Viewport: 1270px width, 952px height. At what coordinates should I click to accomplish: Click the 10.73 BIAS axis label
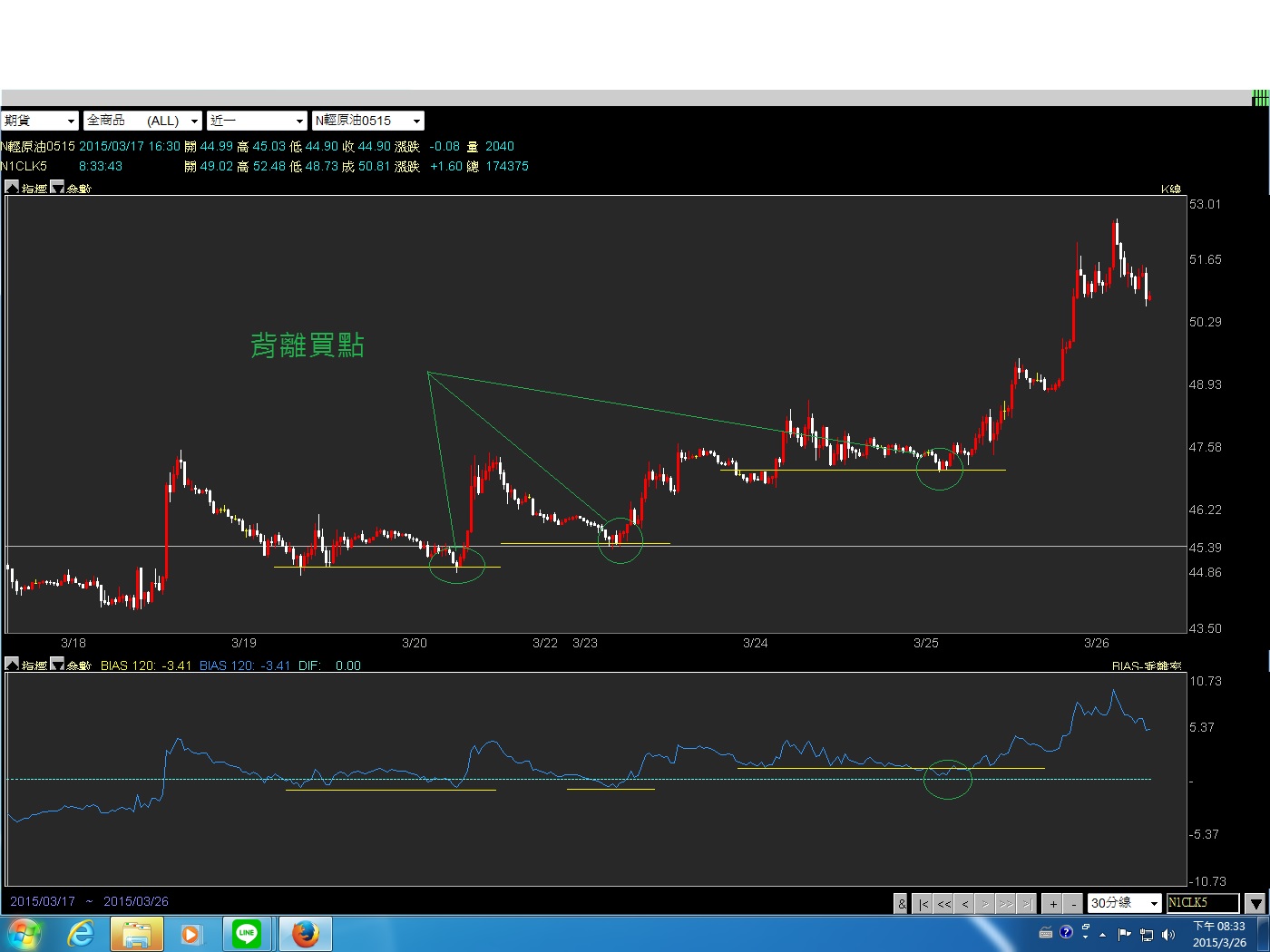pos(1206,681)
